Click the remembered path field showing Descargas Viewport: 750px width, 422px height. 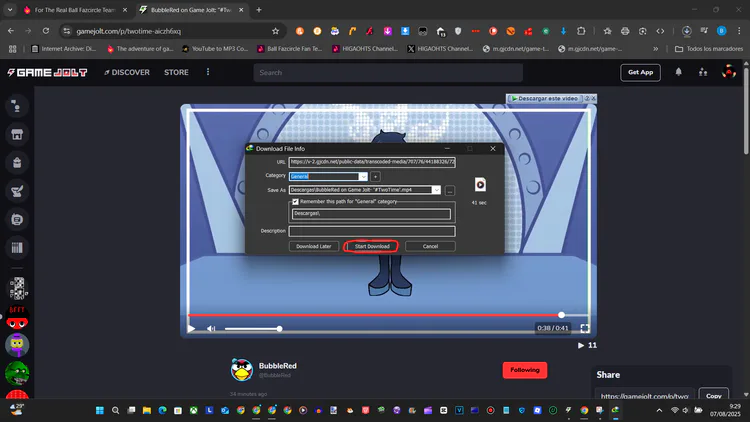(x=372, y=213)
